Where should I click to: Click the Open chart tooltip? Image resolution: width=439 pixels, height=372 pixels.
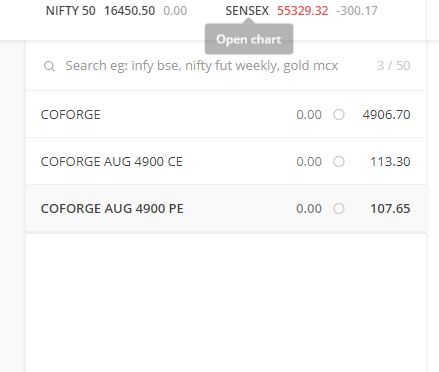pos(249,39)
